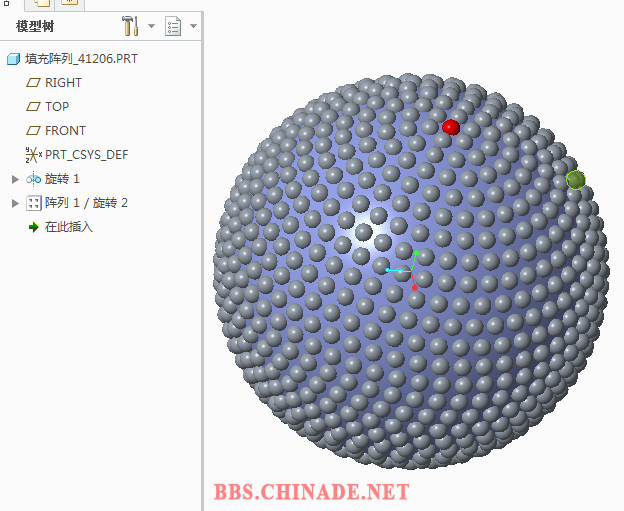The width and height of the screenshot is (624, 511).
Task: Select the 填充阵列_41206.PRT root node
Action: pos(81,59)
